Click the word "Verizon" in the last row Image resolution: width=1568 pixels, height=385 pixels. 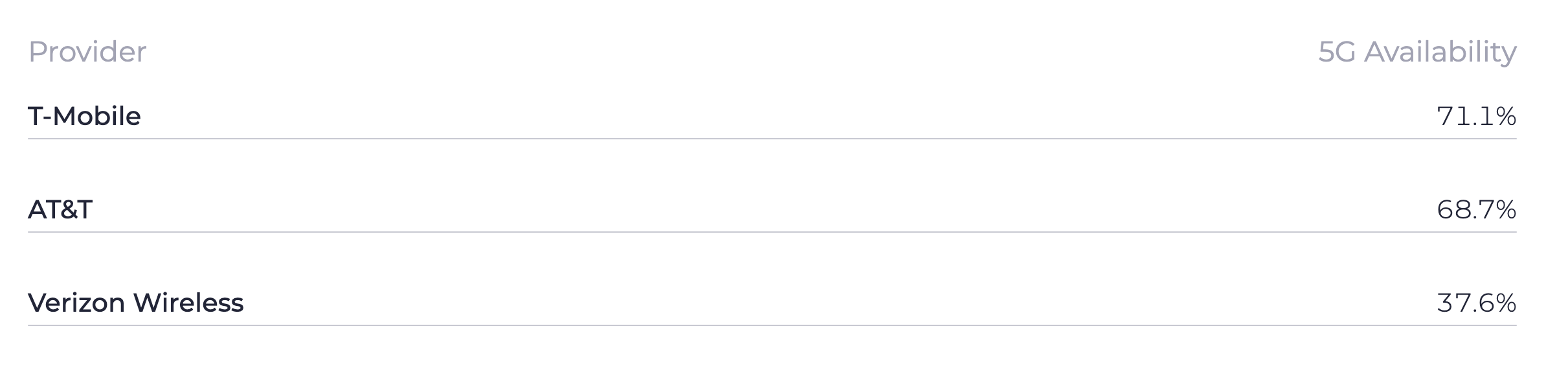[x=76, y=303]
